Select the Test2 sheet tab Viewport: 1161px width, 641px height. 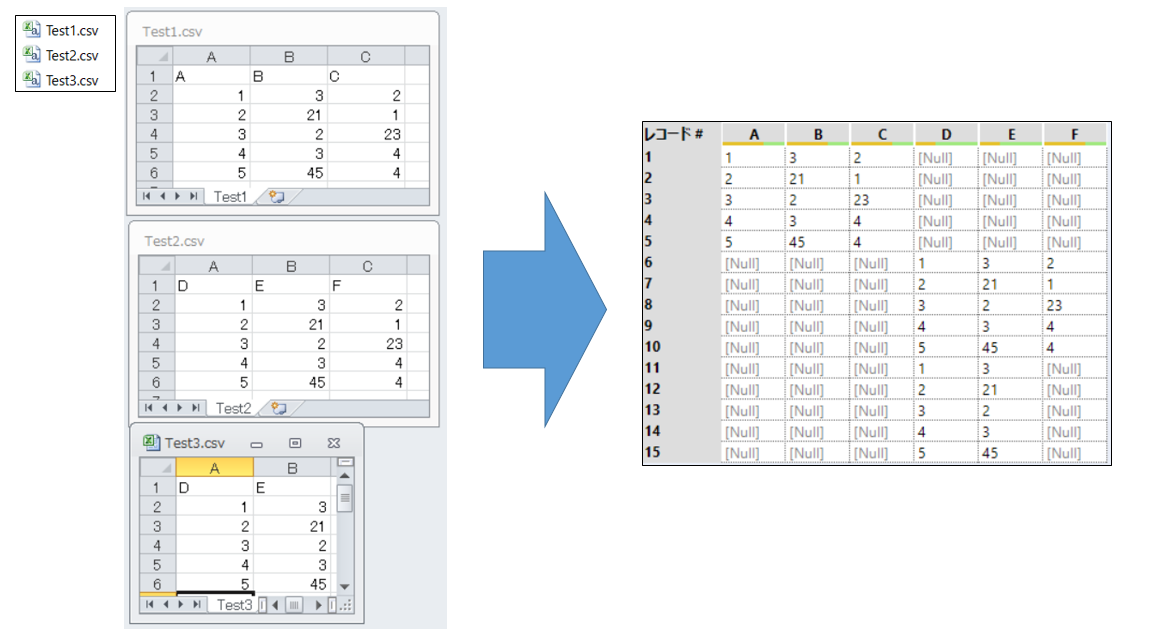tap(233, 408)
